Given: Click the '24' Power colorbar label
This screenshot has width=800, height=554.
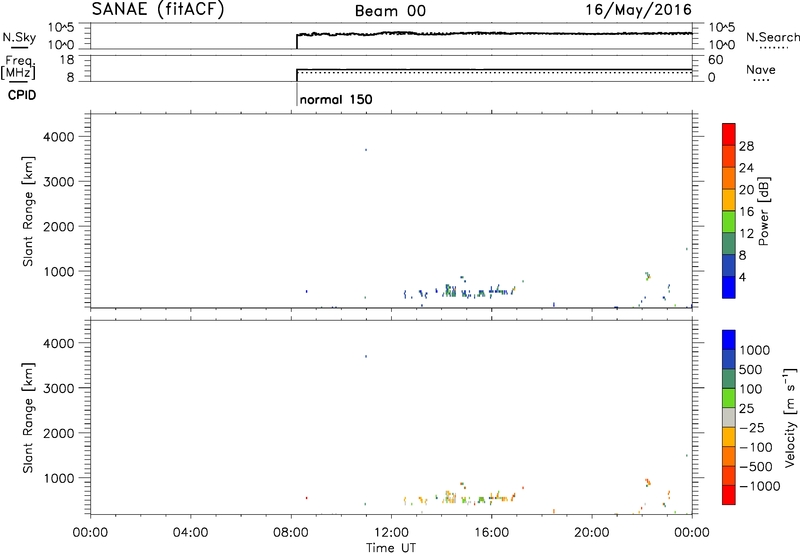Looking at the screenshot, I should click(x=746, y=168).
